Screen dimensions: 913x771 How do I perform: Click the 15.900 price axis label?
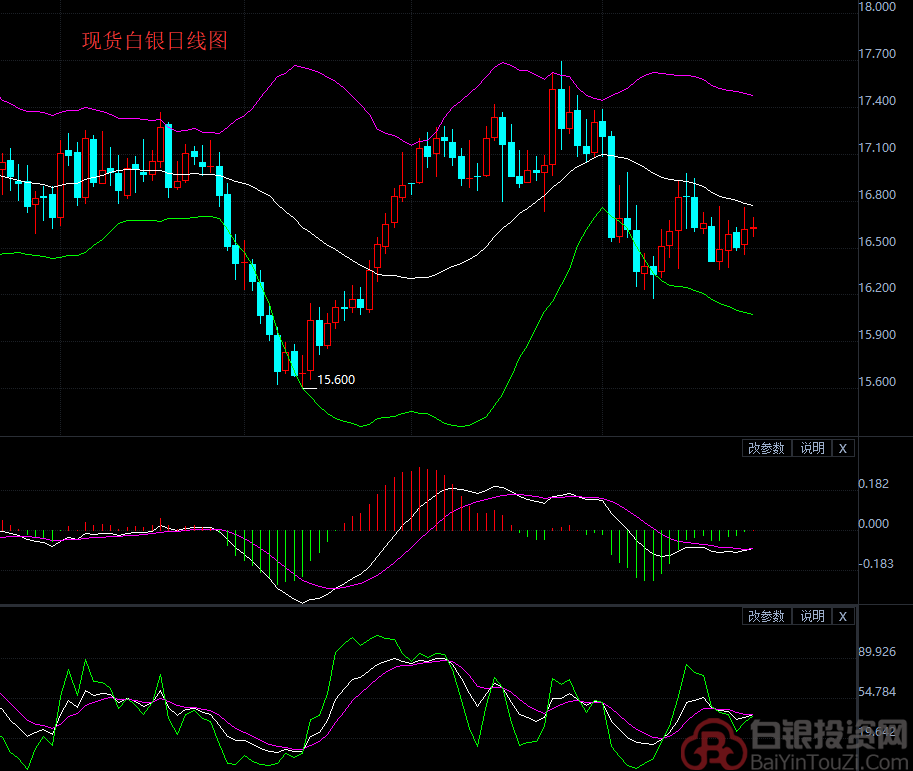pyautogui.click(x=877, y=335)
